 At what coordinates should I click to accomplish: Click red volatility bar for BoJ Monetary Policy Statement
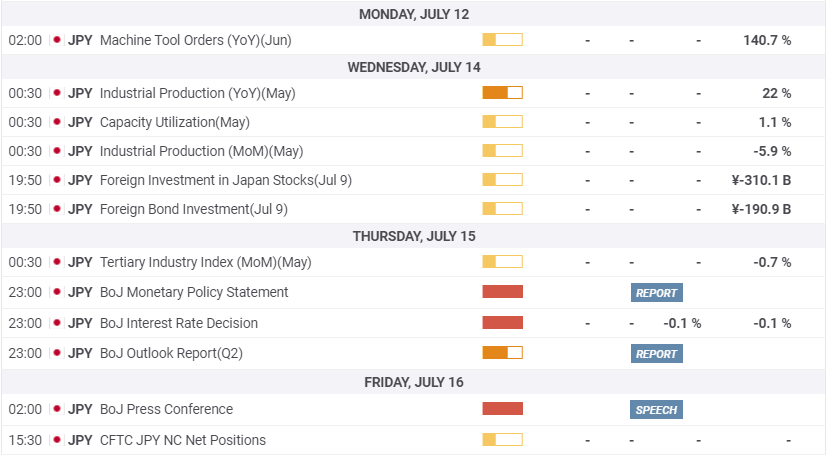502,292
